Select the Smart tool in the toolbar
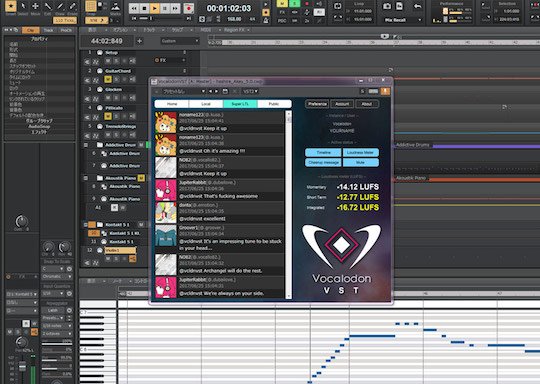This screenshot has height=384, width=540. click(10, 6)
